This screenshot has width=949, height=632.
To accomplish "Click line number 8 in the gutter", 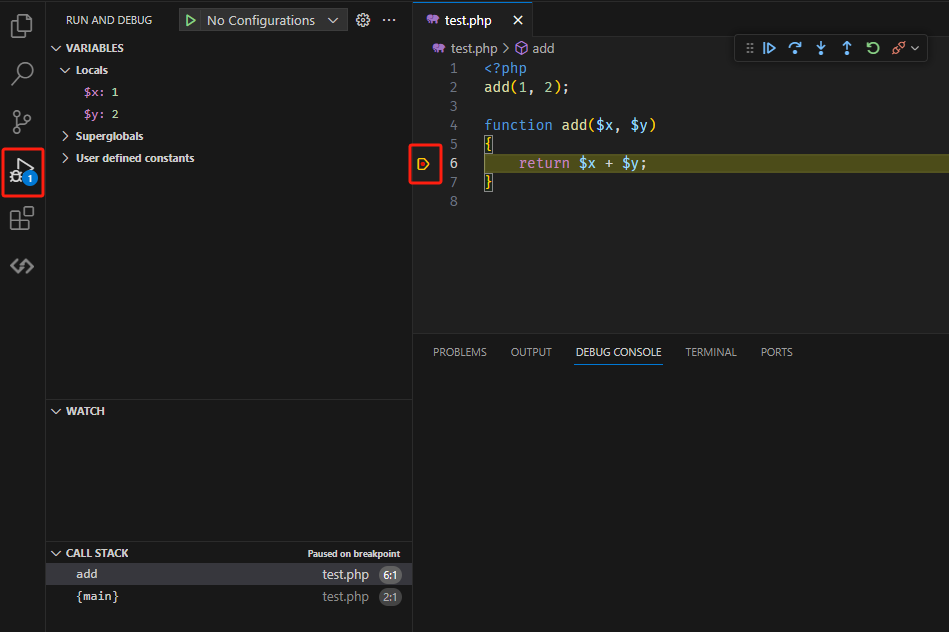I will tap(453, 202).
